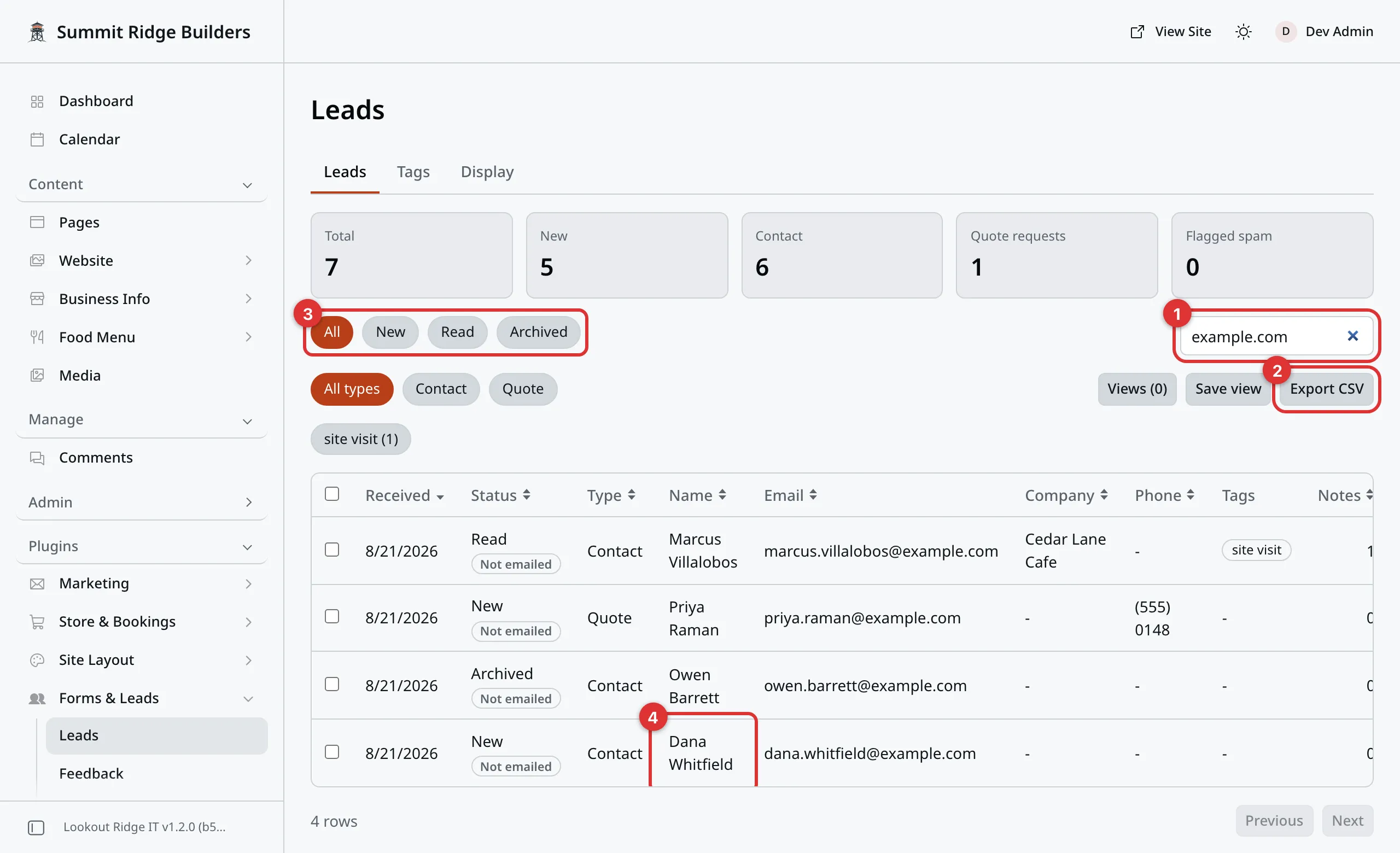
Task: Click the Forms & Leads people icon
Action: point(37,698)
